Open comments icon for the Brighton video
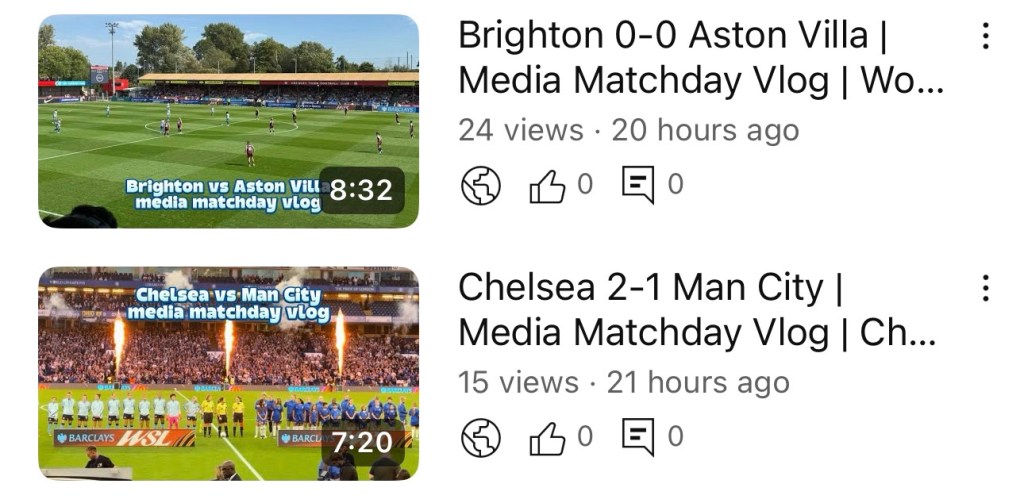The width and height of the screenshot is (1024, 499). click(638, 185)
